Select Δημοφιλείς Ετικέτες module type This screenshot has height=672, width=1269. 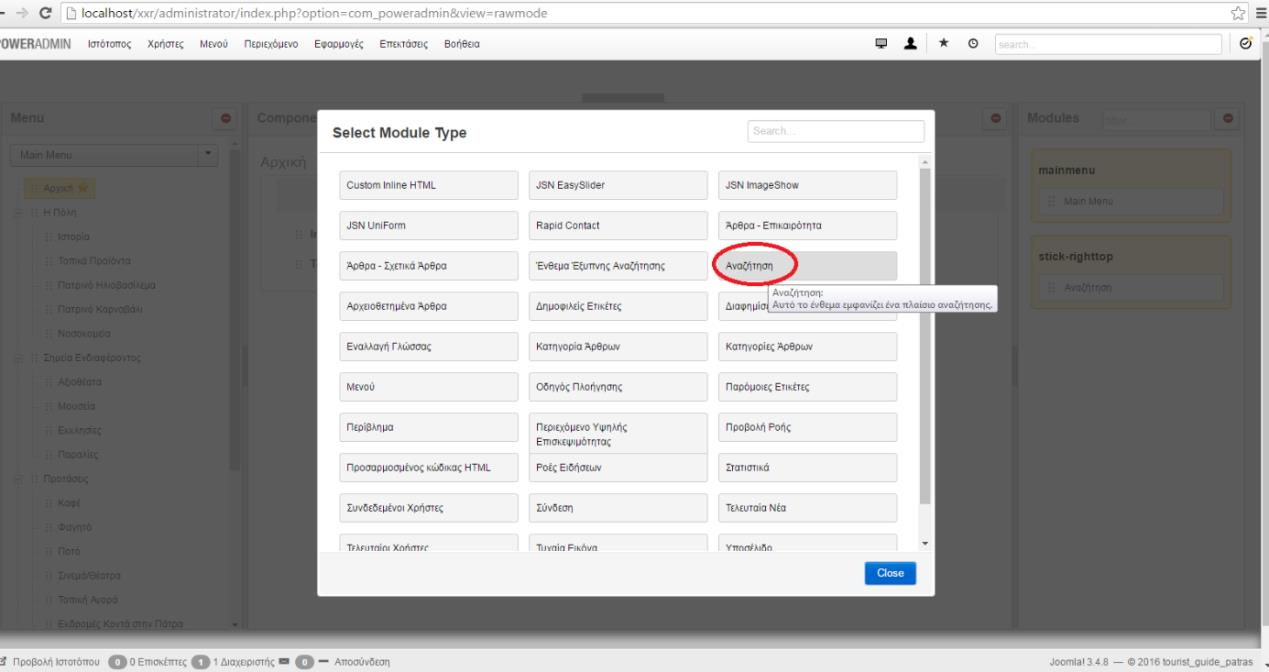[x=618, y=306]
